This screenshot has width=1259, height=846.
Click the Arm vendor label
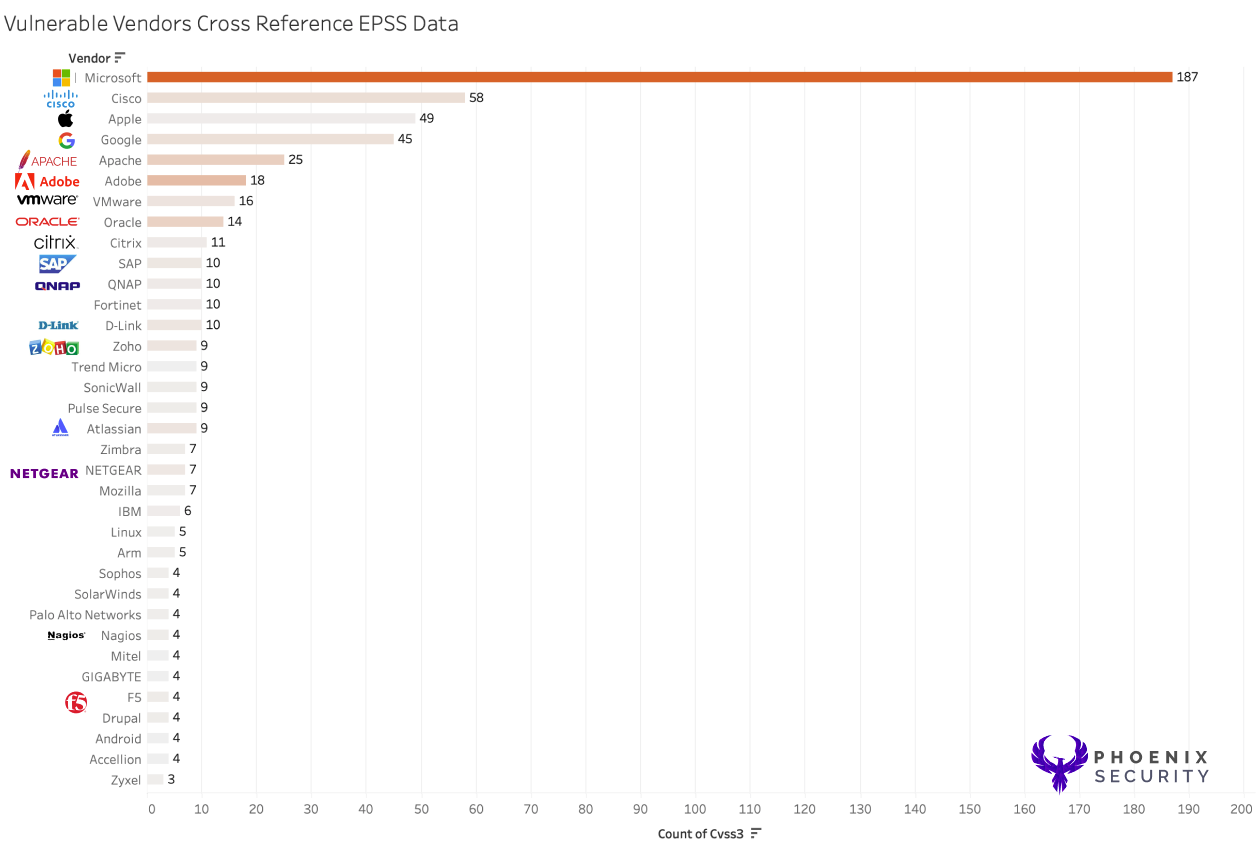coord(130,553)
